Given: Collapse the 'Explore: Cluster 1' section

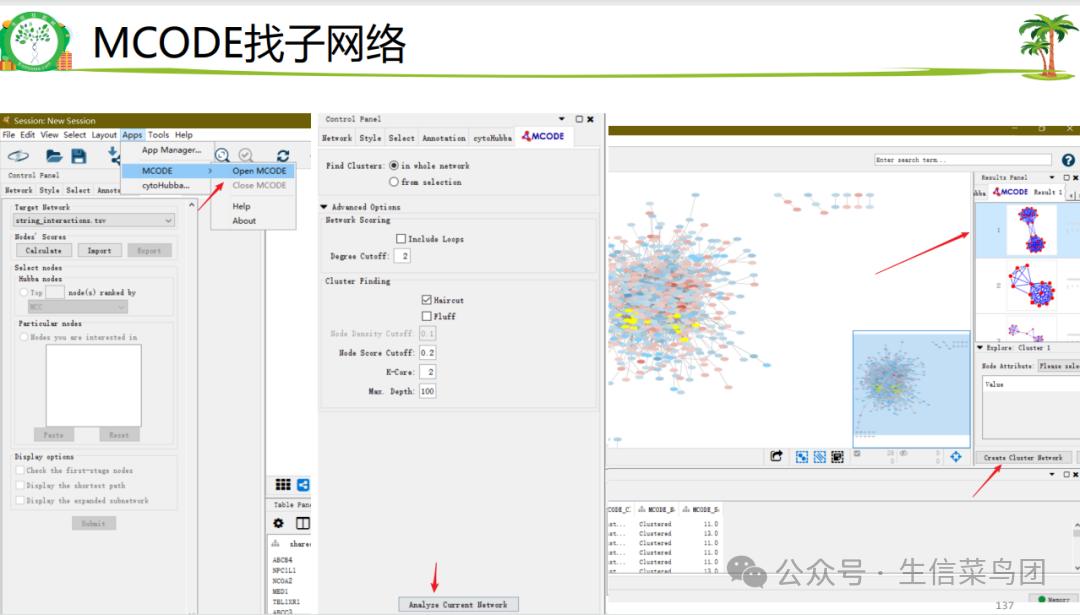Looking at the screenshot, I should point(979,348).
